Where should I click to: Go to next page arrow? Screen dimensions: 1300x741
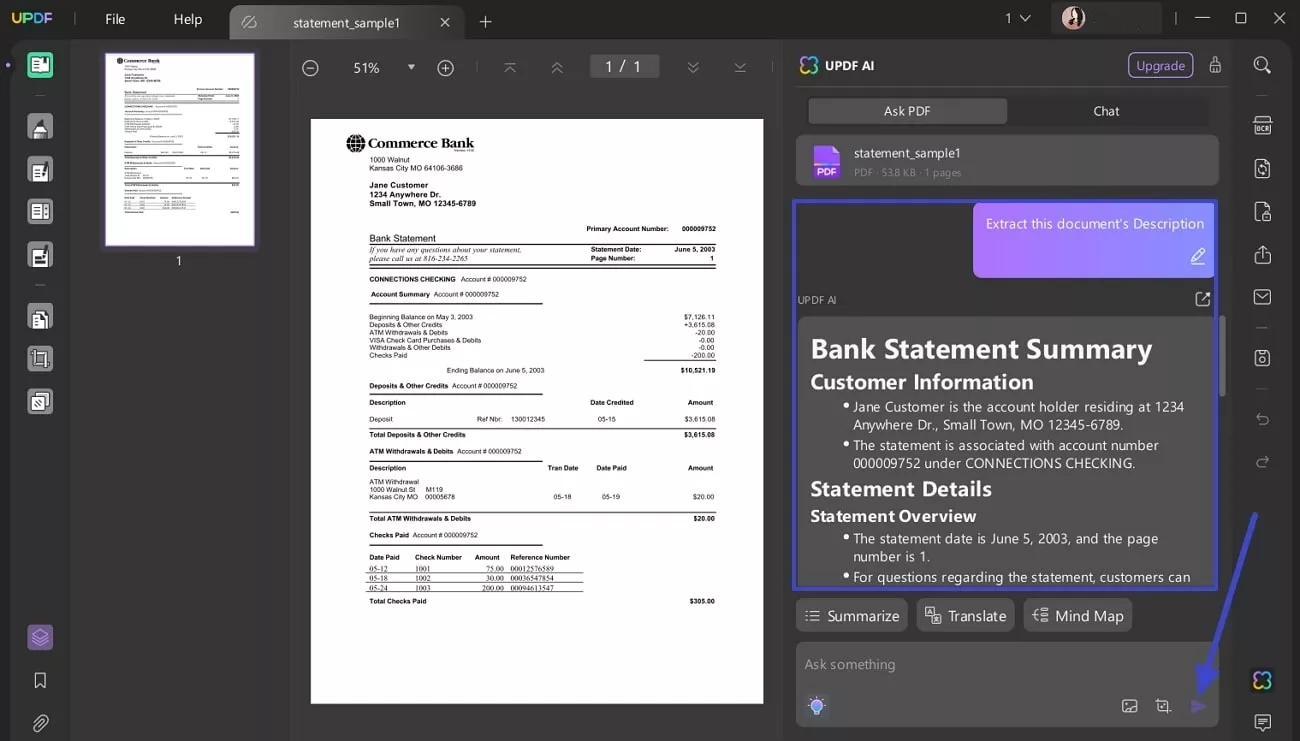[693, 67]
